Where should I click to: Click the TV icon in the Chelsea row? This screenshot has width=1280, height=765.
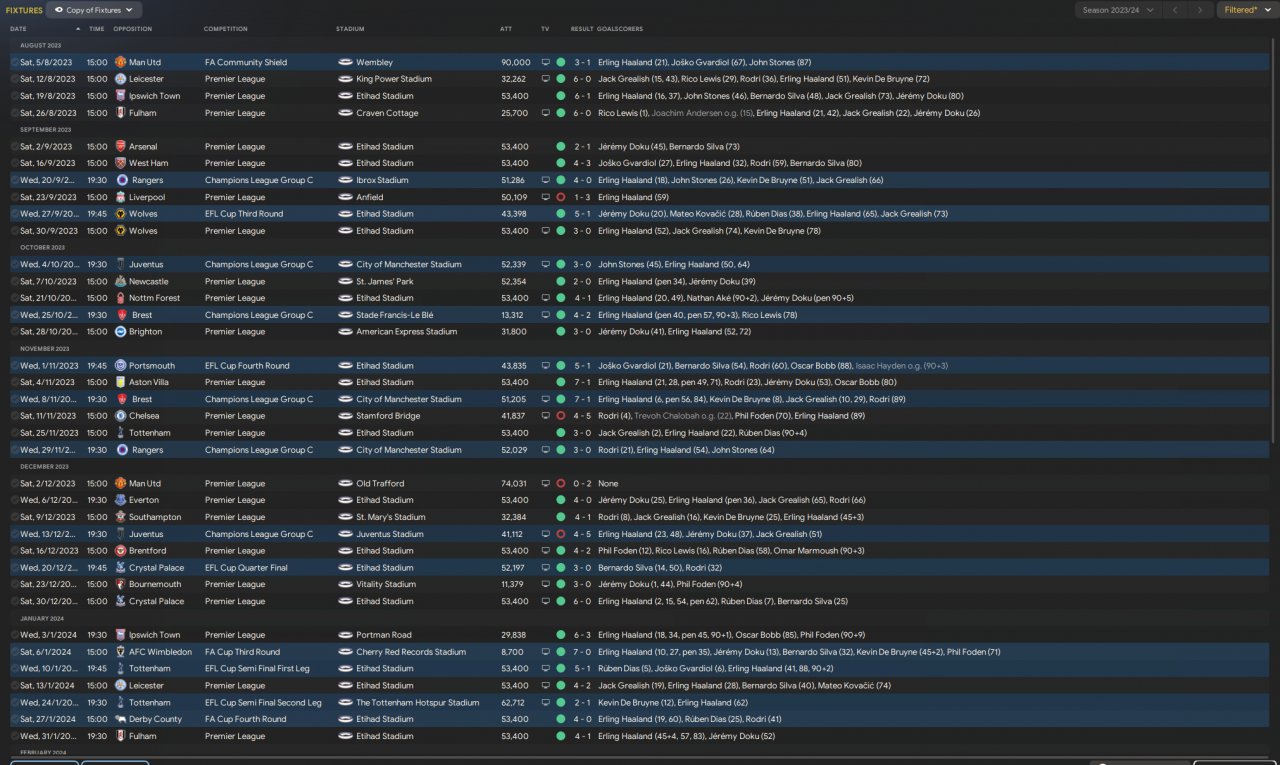point(545,416)
